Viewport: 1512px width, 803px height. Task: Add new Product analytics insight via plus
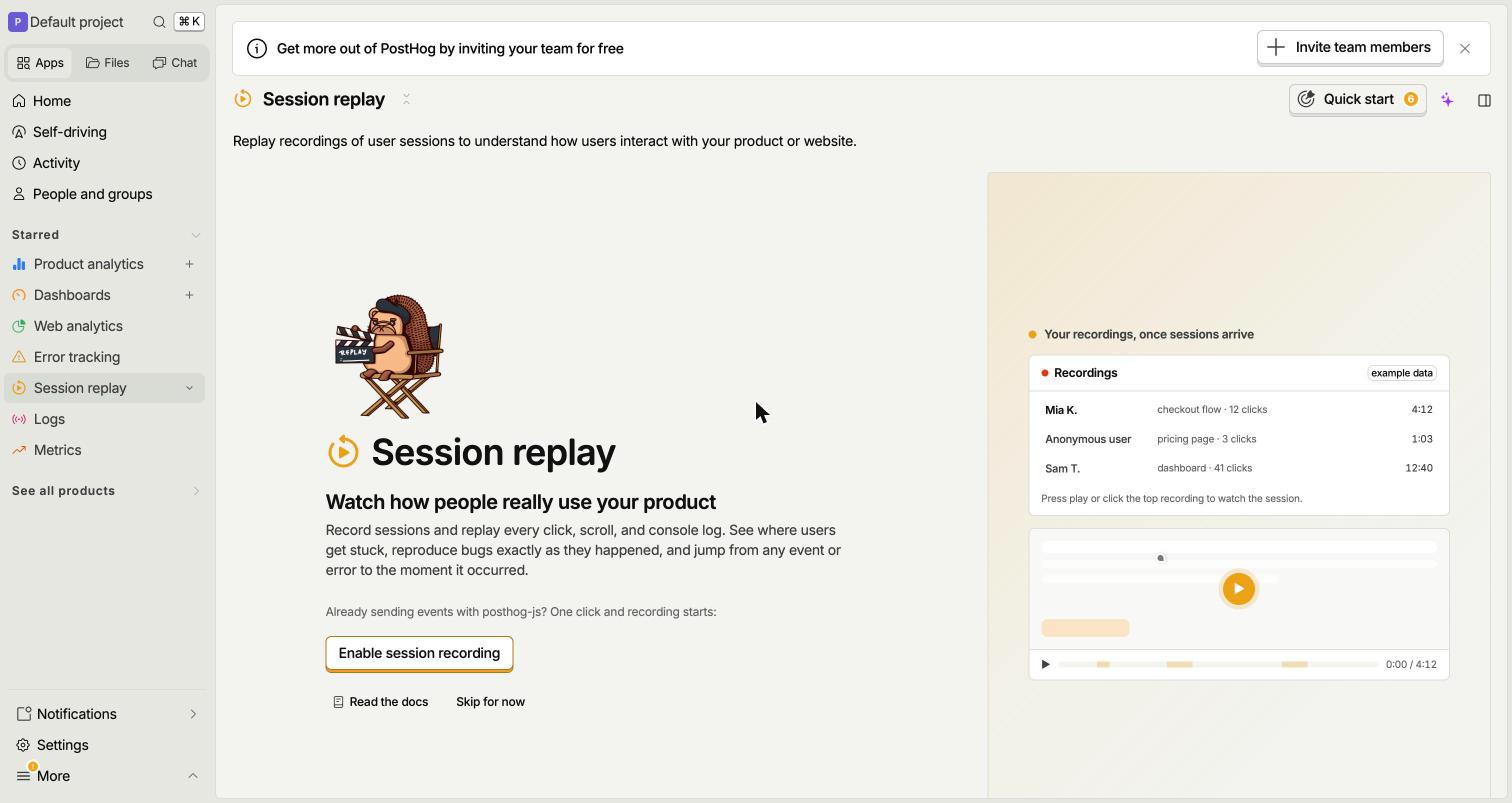(189, 264)
